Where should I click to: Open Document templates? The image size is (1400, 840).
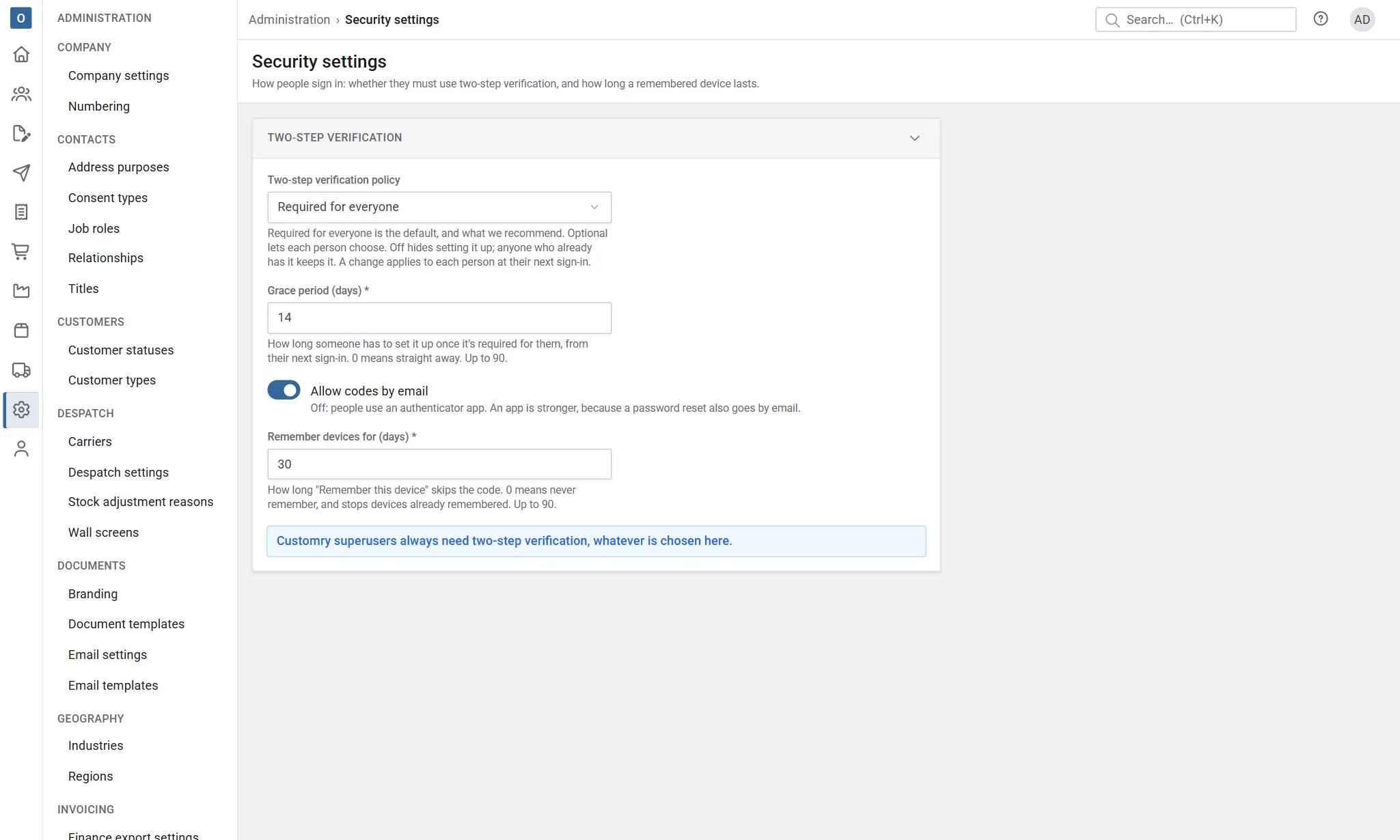point(126,624)
